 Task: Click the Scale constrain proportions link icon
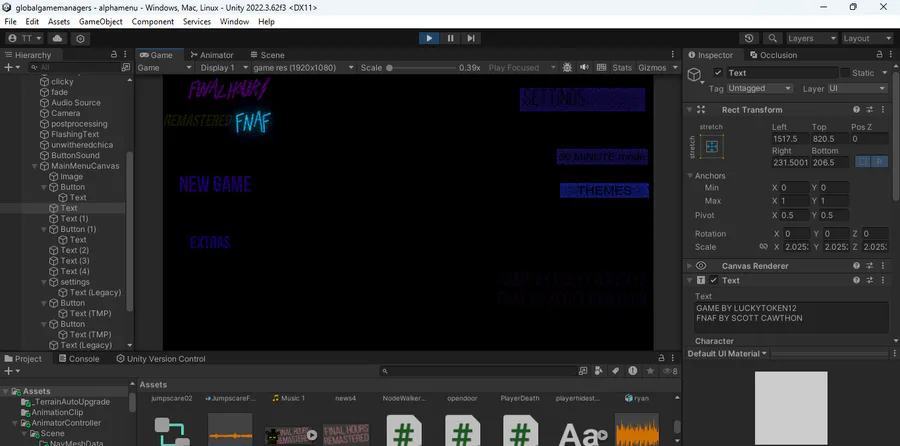coord(763,247)
